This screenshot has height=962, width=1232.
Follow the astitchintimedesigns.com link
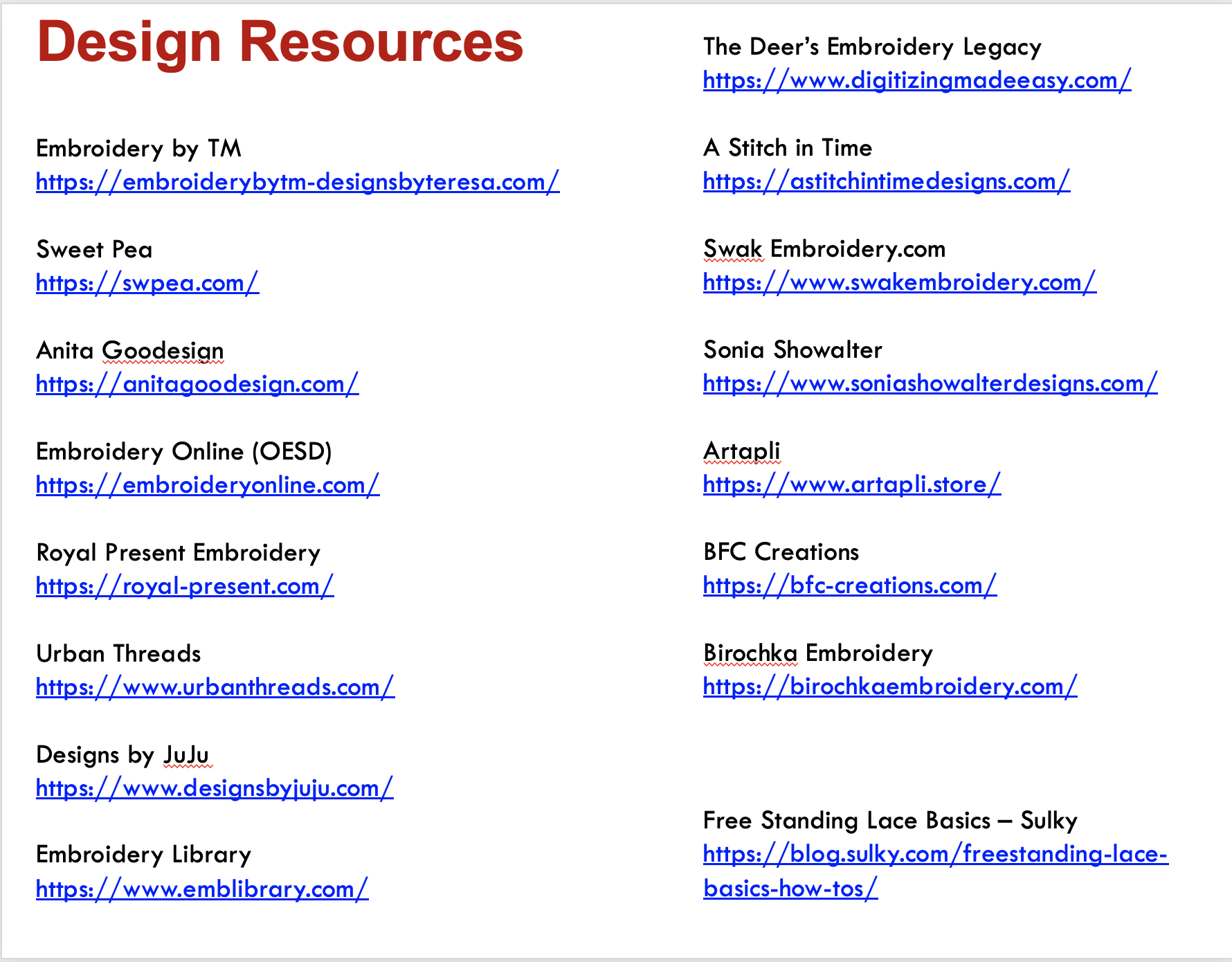[x=887, y=181]
